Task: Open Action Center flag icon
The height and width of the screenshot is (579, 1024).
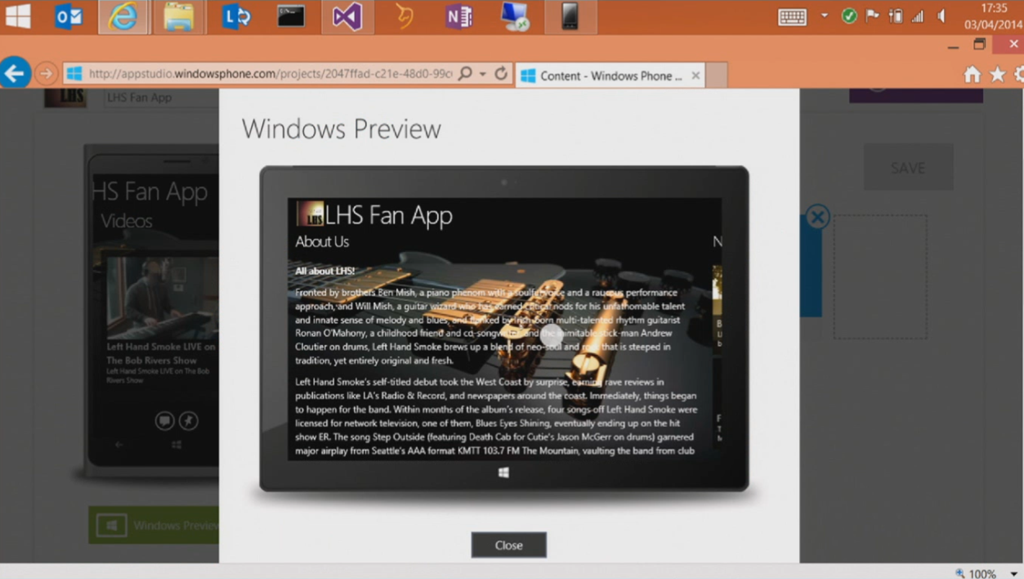Action: pyautogui.click(x=872, y=16)
